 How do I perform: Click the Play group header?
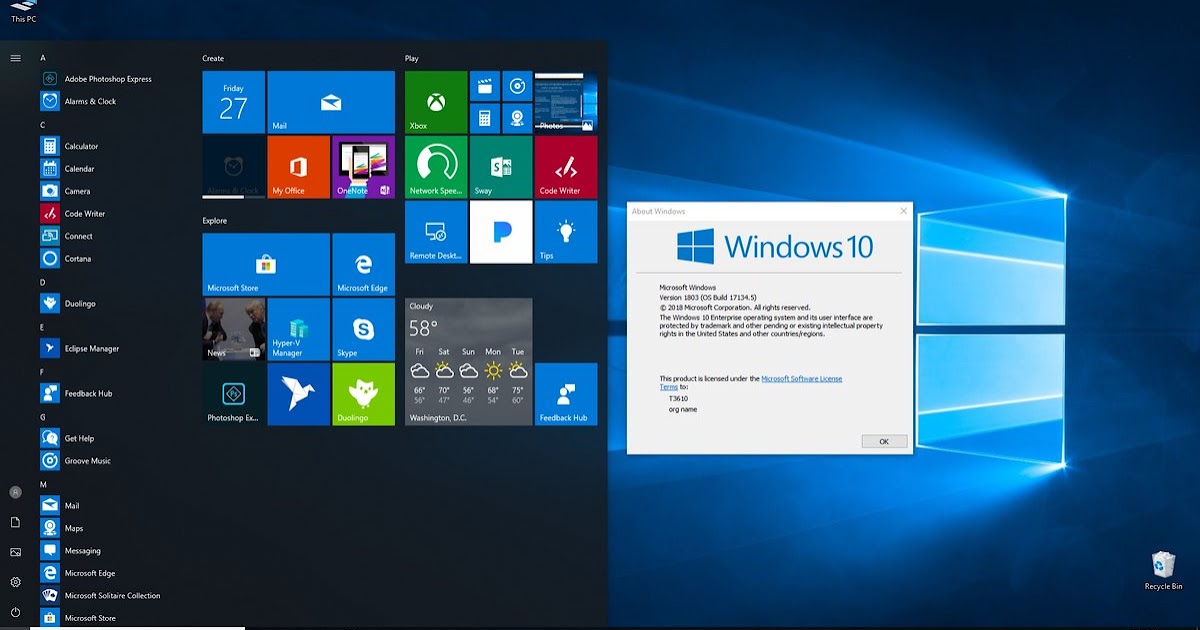point(412,59)
